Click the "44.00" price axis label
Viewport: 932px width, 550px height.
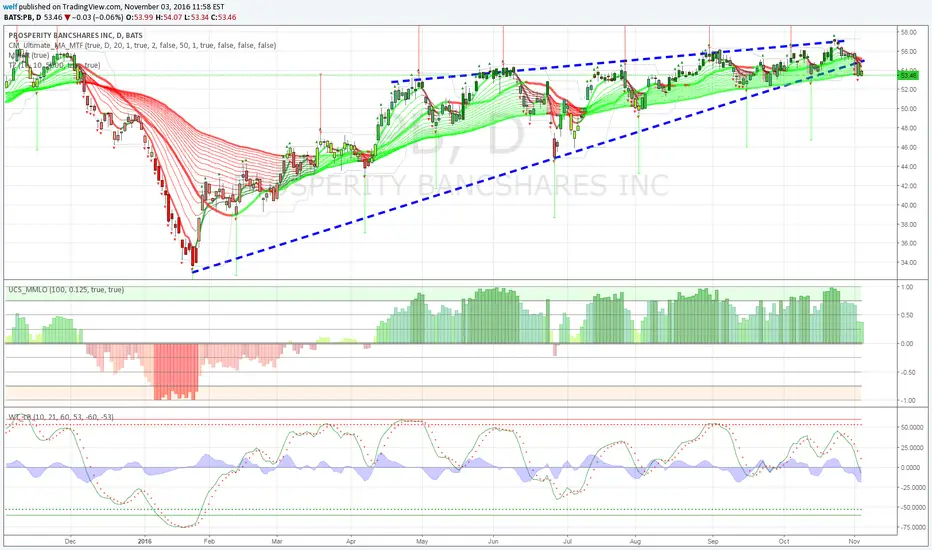[x=908, y=166]
